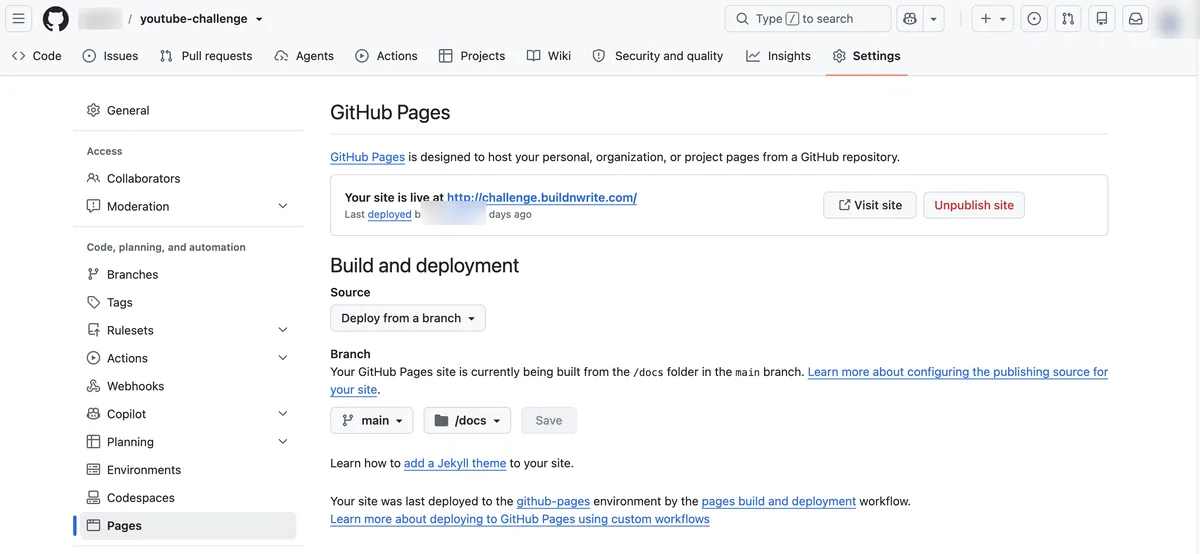Screen dimensions: 1200x554
Task: Click the red Unpublish site button
Action: (x=974, y=205)
